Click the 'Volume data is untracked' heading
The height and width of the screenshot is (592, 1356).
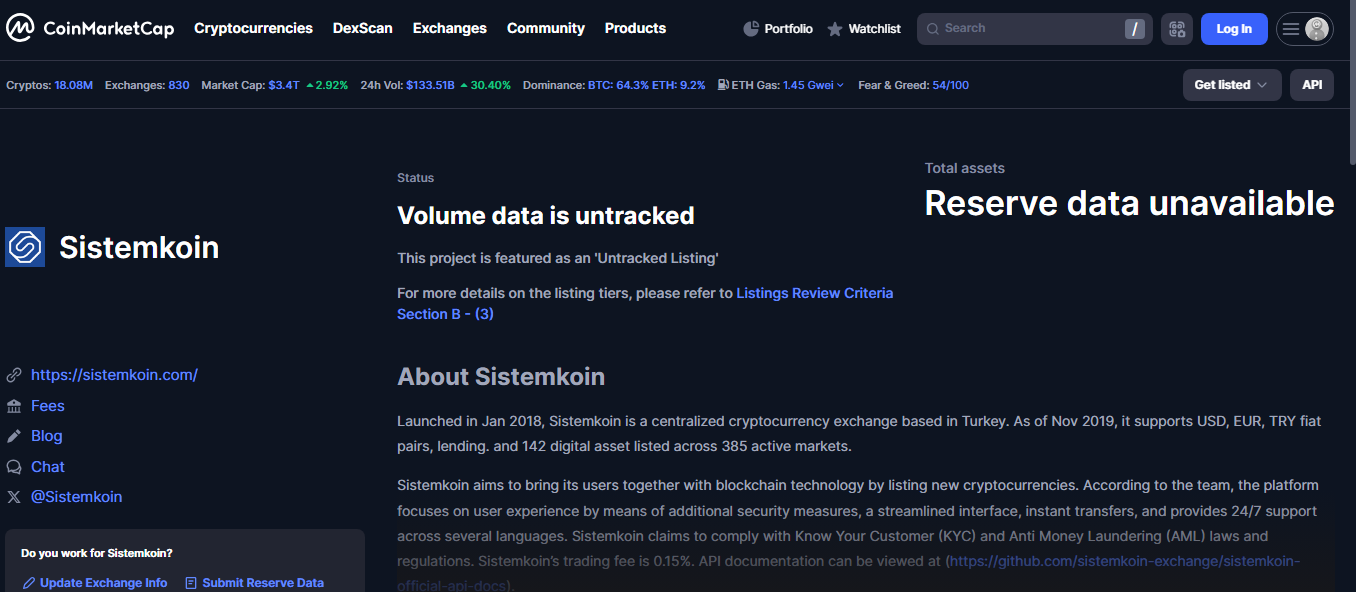[x=545, y=215]
